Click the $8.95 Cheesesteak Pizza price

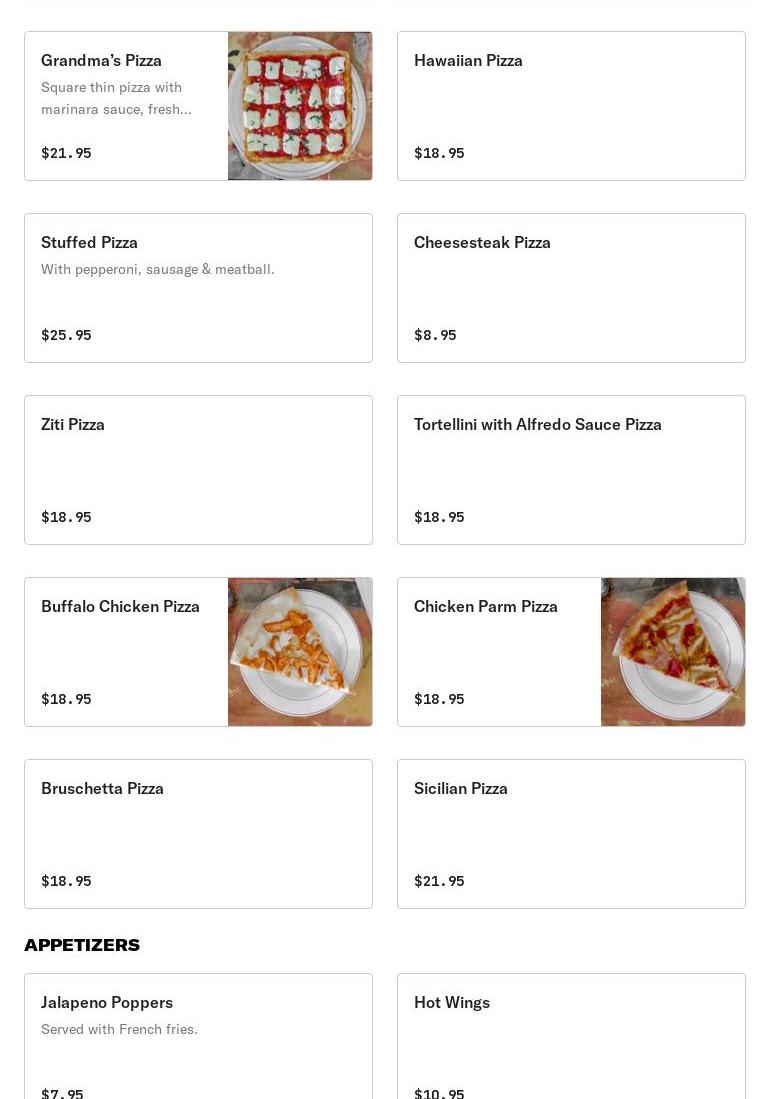pyautogui.click(x=435, y=335)
